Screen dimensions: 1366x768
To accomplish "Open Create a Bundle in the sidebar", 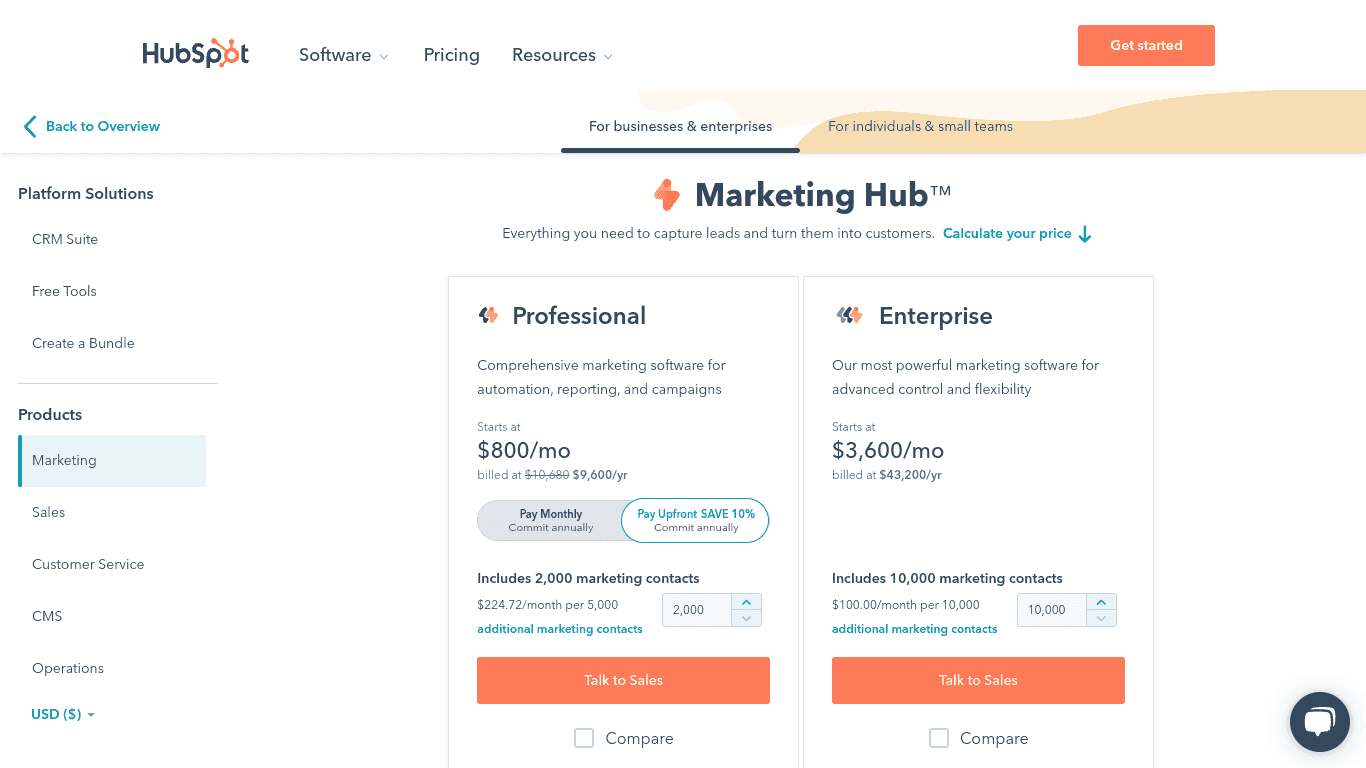I will [x=83, y=343].
